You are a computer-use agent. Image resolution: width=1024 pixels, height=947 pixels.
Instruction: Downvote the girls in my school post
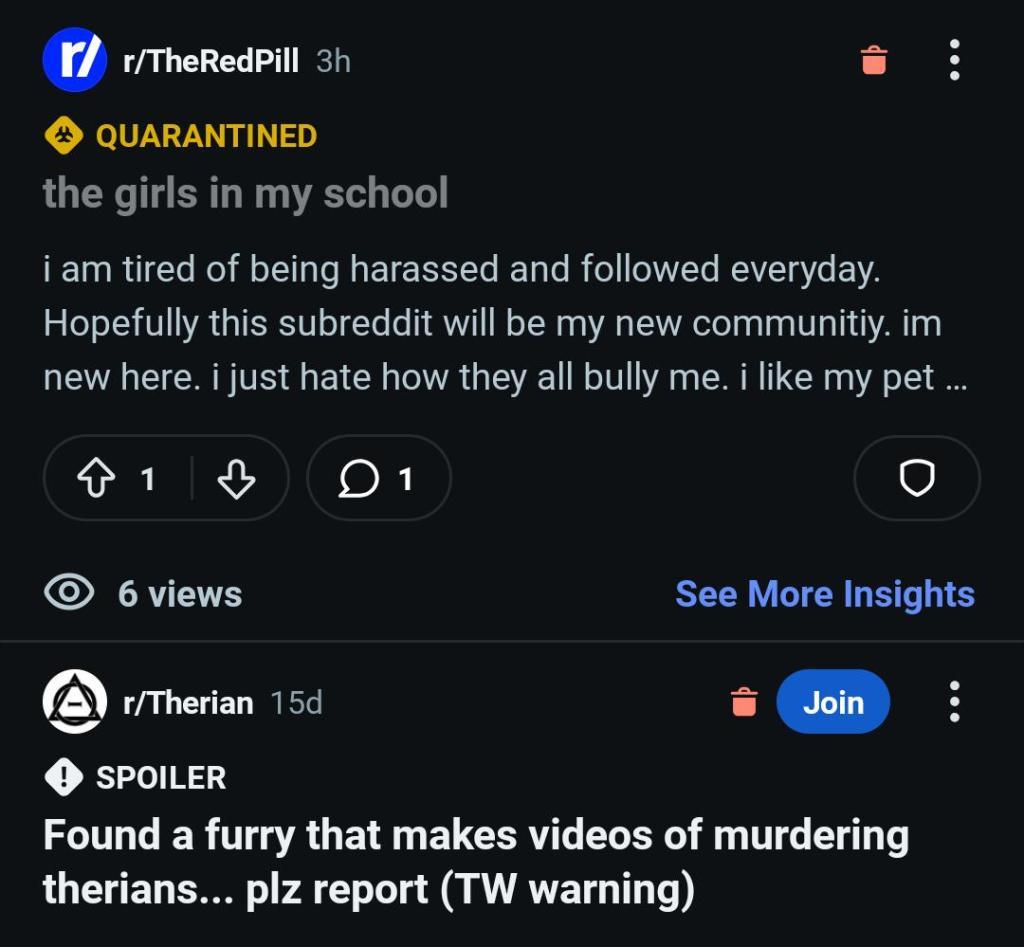[x=236, y=480]
